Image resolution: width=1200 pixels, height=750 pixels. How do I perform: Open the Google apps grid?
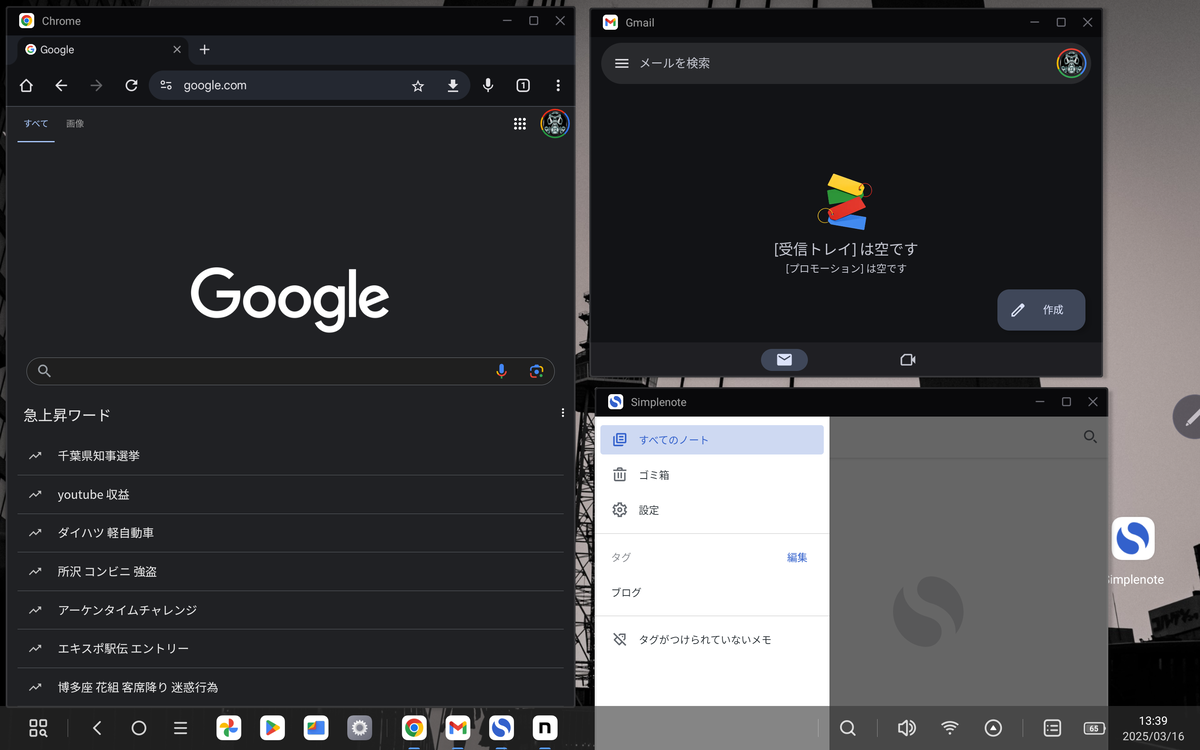click(520, 124)
